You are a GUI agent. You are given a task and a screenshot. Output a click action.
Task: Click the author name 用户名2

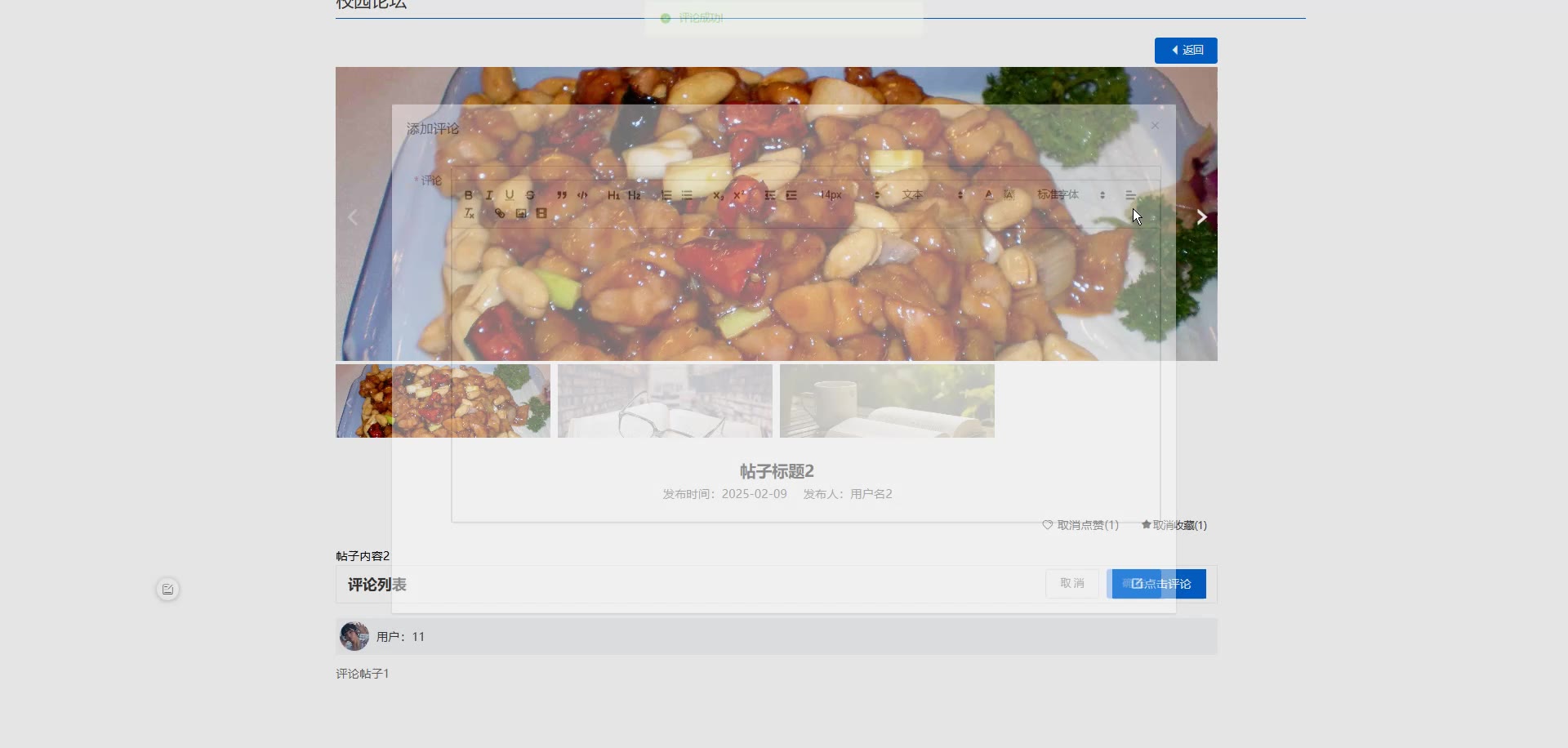(871, 494)
